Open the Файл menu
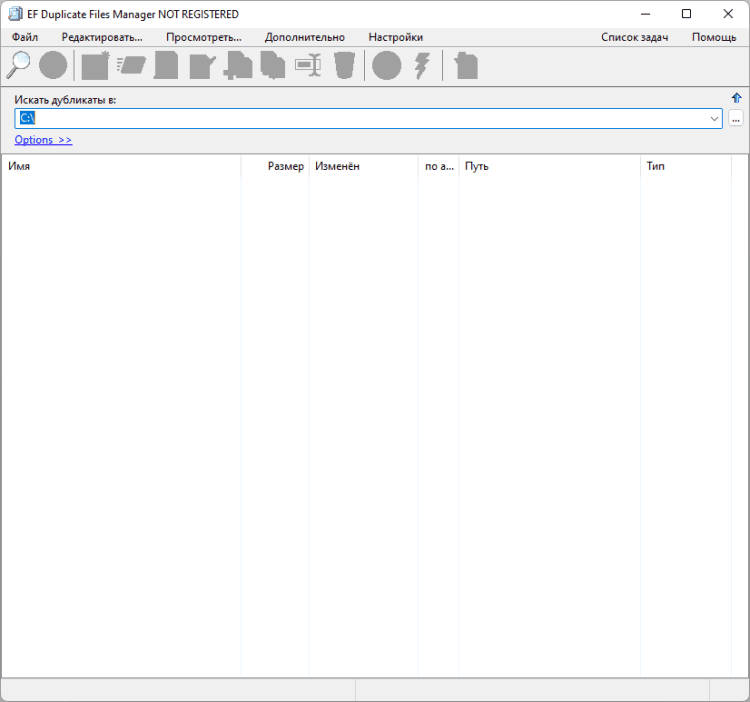Viewport: 750px width, 702px height. (x=25, y=37)
